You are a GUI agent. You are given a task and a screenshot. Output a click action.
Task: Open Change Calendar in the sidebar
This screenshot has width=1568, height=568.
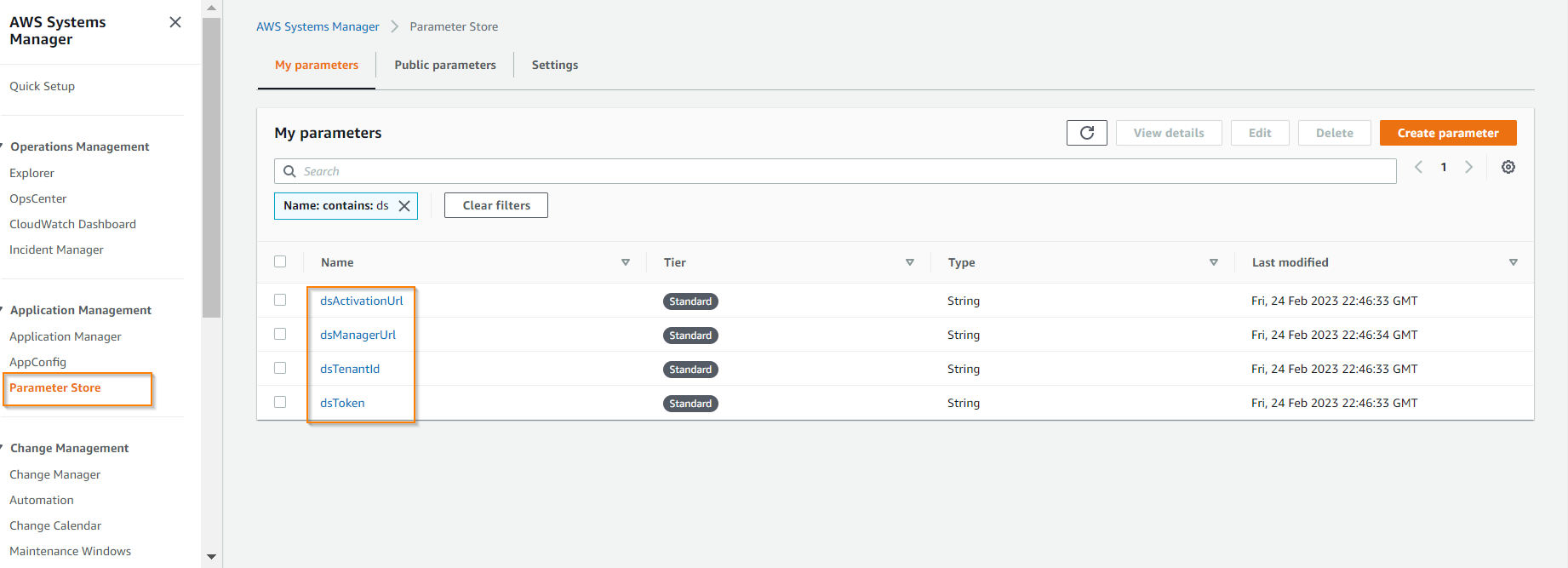[x=55, y=525]
